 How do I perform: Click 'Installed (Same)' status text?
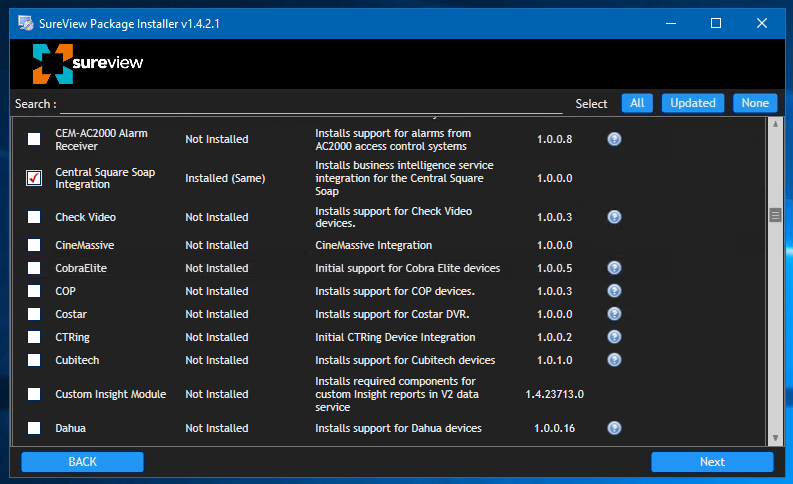pos(225,178)
